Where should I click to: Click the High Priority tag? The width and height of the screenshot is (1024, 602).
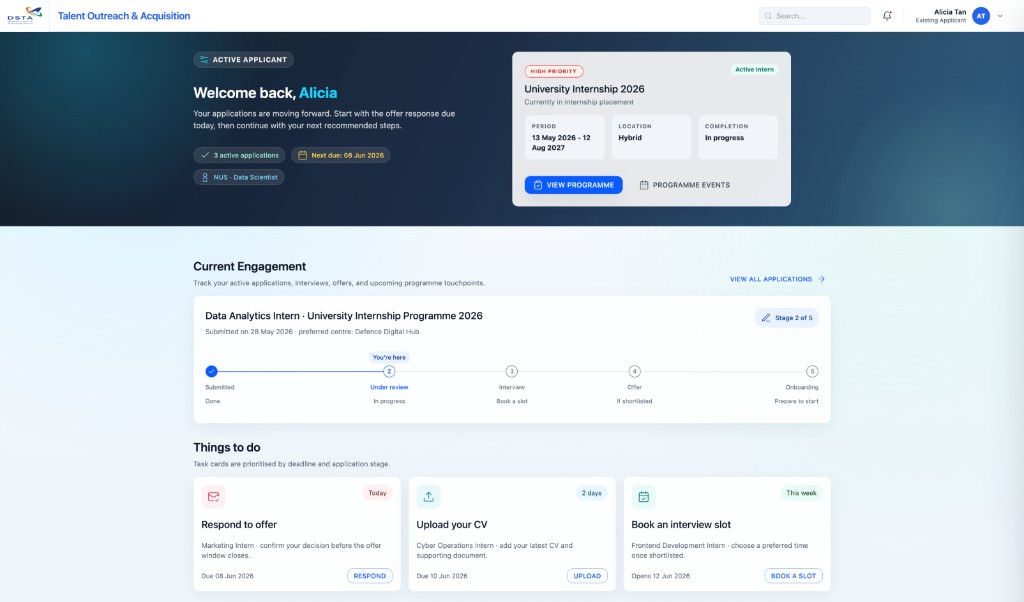click(554, 71)
